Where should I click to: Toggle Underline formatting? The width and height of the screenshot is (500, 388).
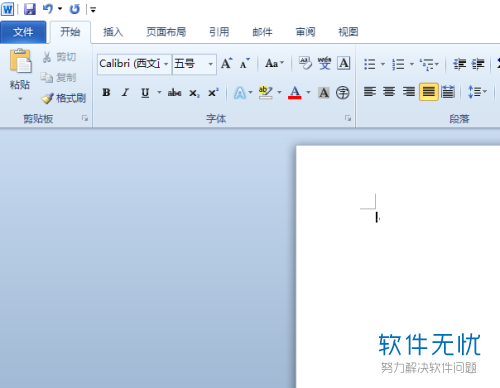coord(145,92)
